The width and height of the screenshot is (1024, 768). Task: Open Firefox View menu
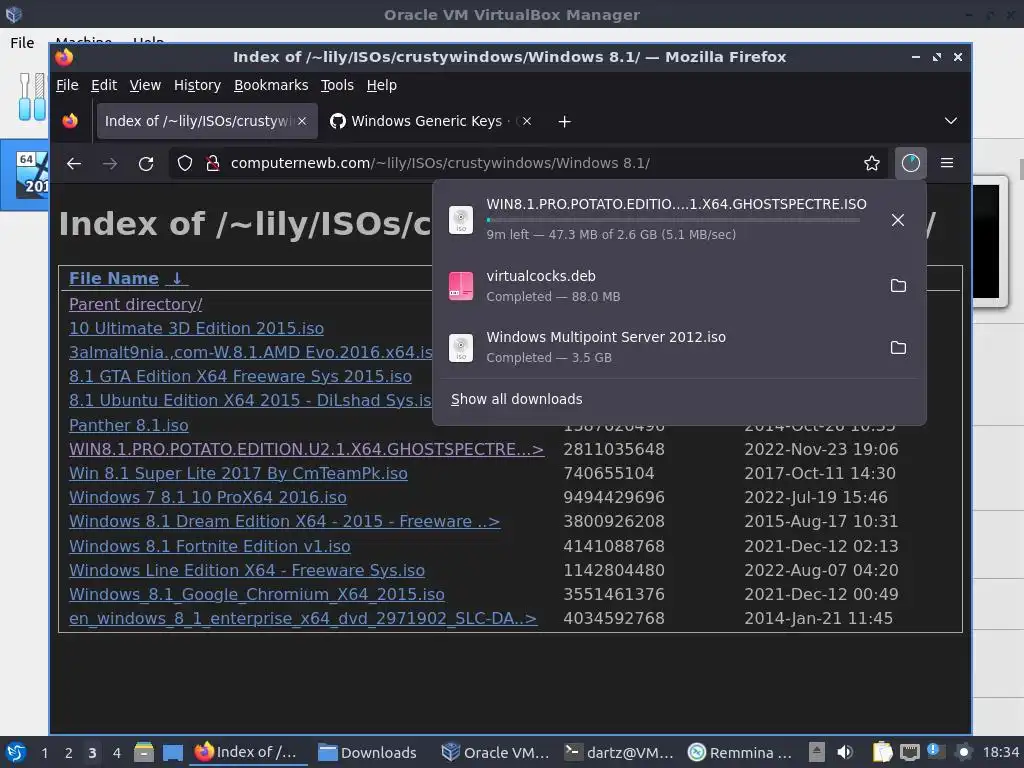click(145, 85)
